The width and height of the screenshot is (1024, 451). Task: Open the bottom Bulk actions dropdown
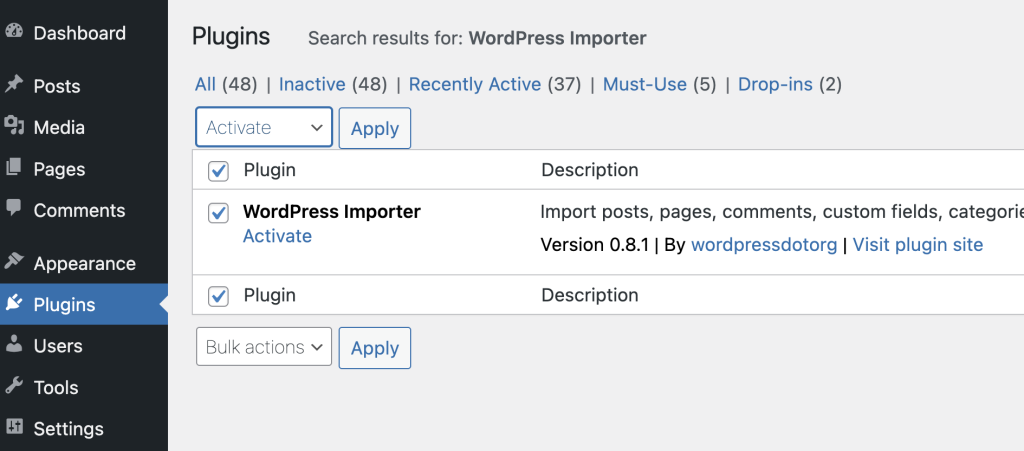click(x=264, y=347)
